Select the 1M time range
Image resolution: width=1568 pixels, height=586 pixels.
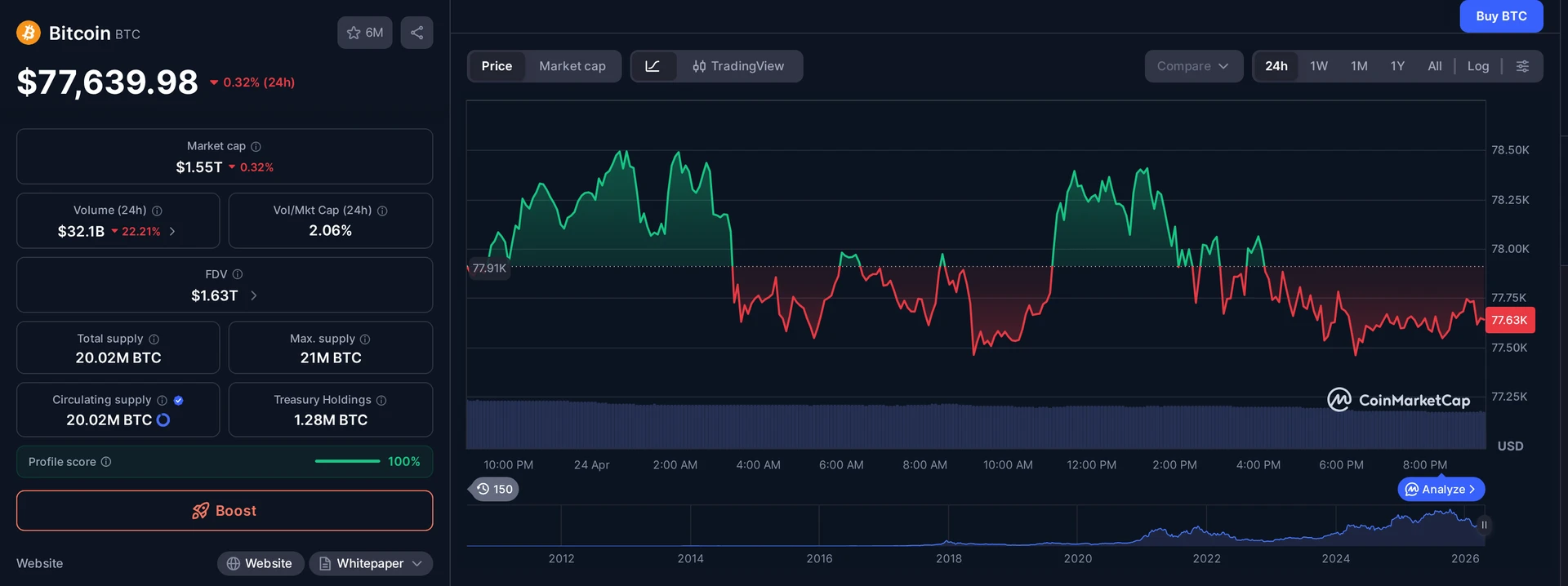pyautogui.click(x=1359, y=66)
